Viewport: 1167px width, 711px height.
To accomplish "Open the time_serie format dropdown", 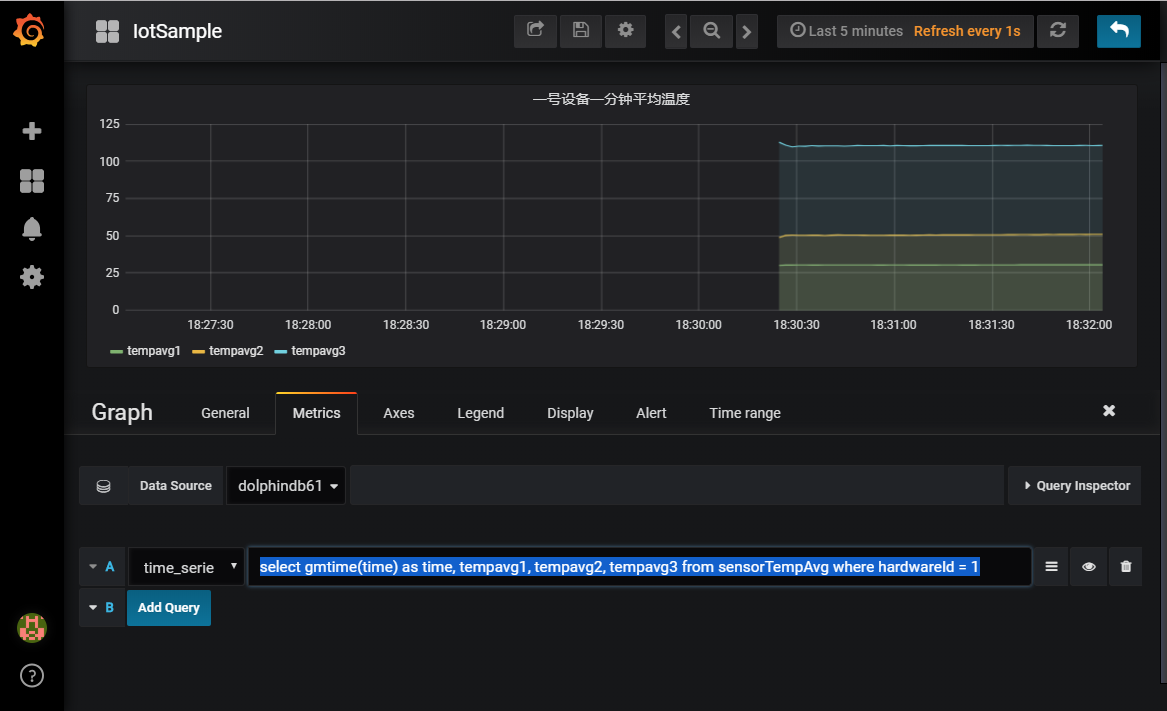I will click(186, 567).
